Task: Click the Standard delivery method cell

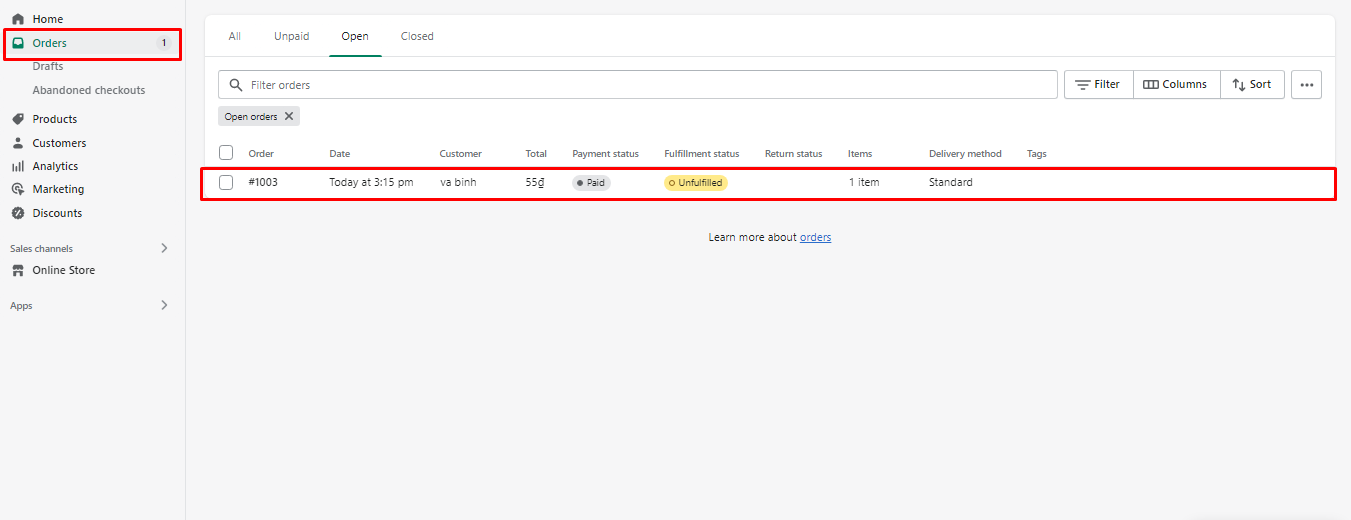Action: 950,182
